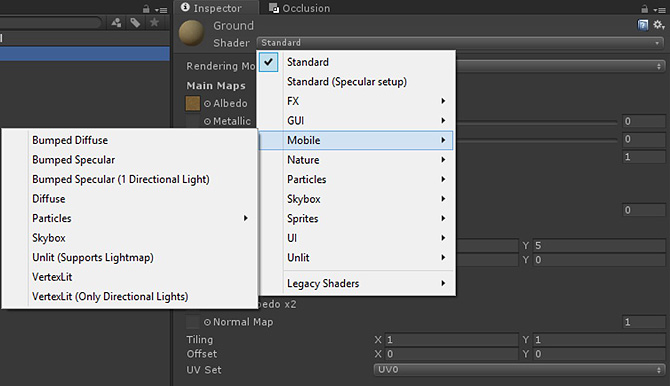Screen dimensions: 670x386
Task: Select Bumped Specular (1 Directional Light)
Action: pyautogui.click(x=130, y=180)
